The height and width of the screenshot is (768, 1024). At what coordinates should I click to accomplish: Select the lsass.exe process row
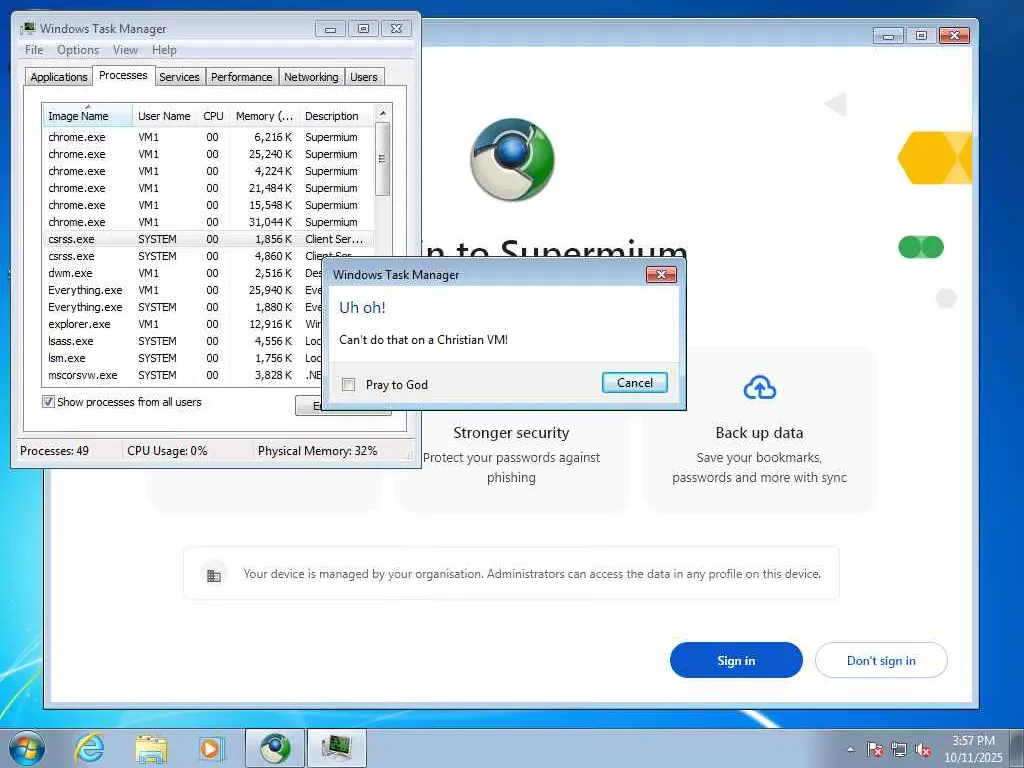(182, 341)
